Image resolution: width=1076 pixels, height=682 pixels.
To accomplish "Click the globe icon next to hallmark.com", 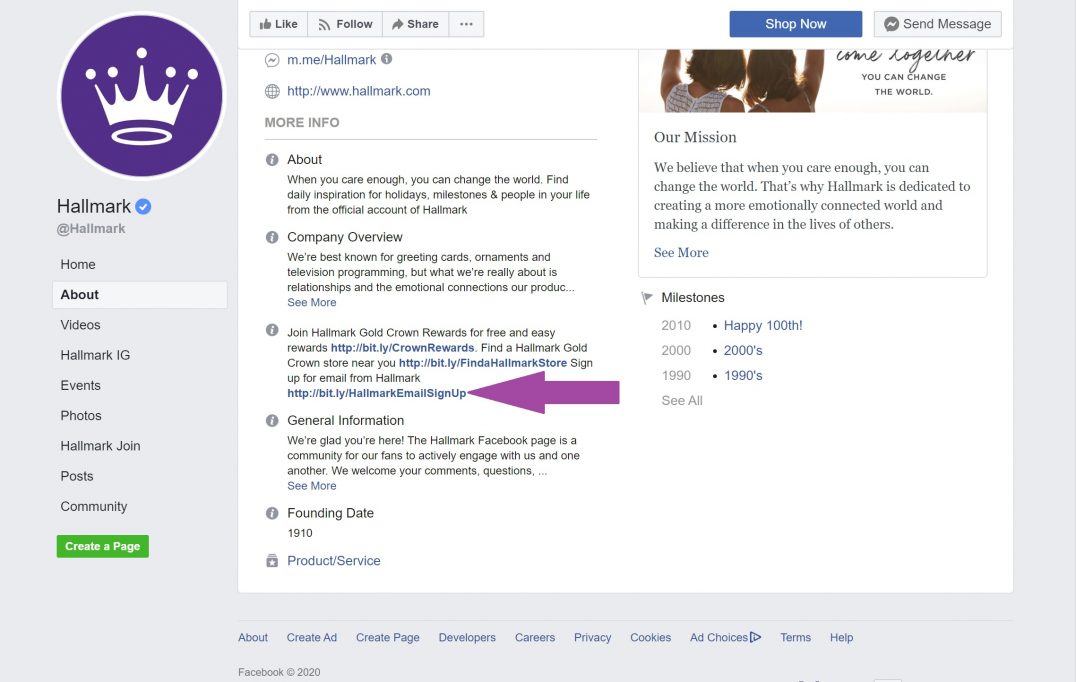I will pyautogui.click(x=271, y=91).
